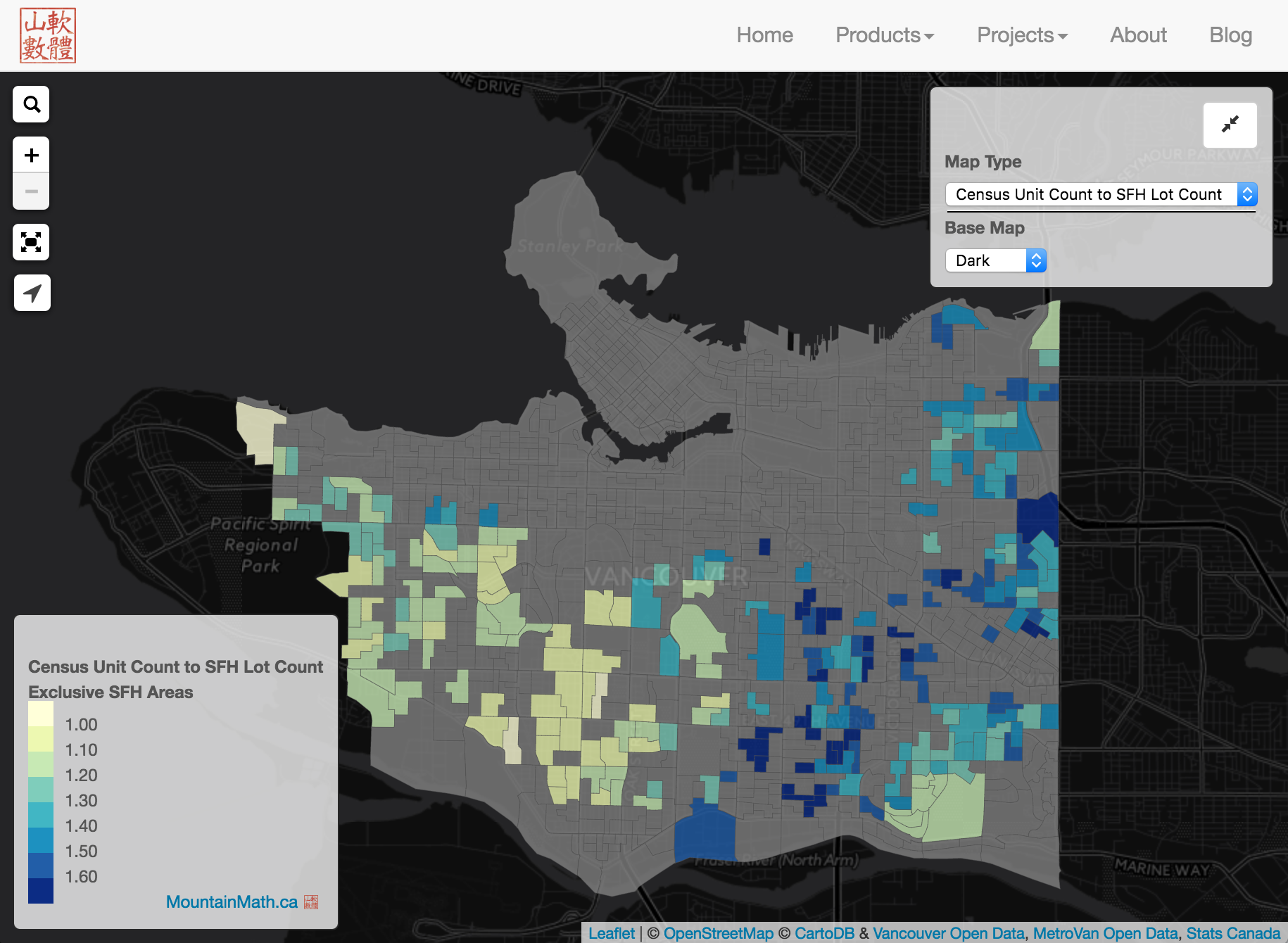Click the small seal icon beside MountainMath.ca

[x=311, y=902]
